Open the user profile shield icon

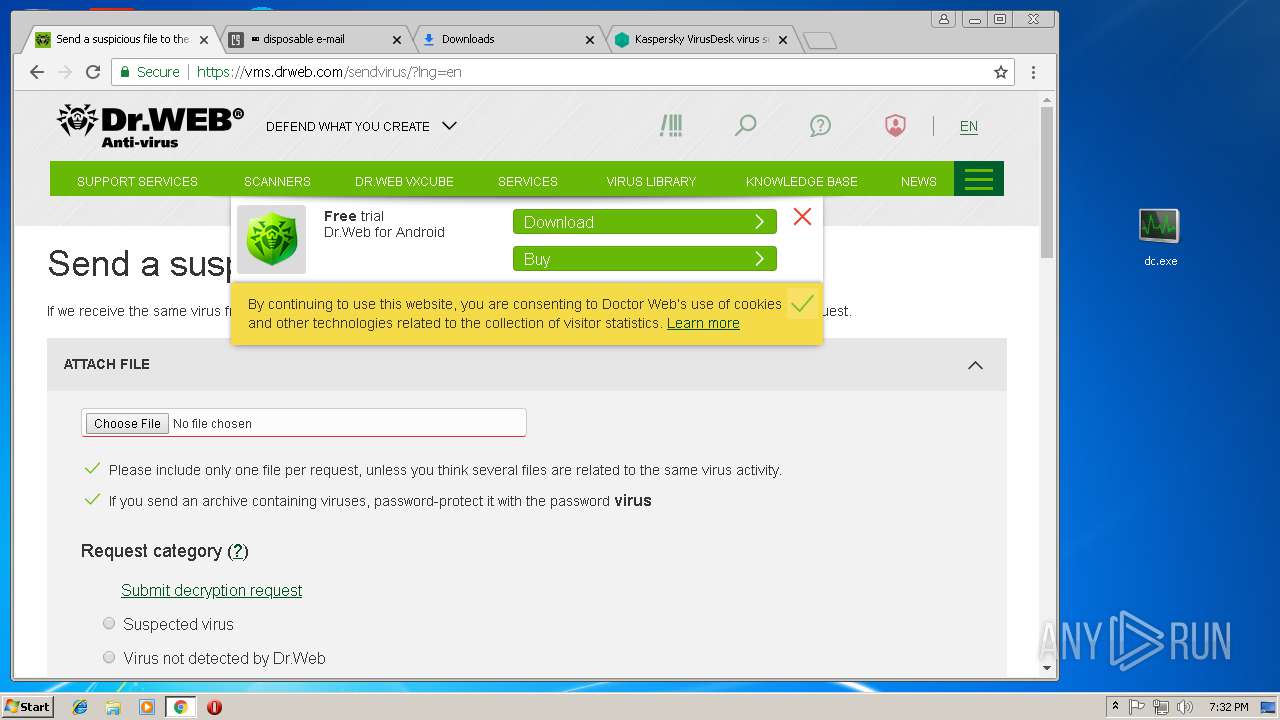coord(895,126)
